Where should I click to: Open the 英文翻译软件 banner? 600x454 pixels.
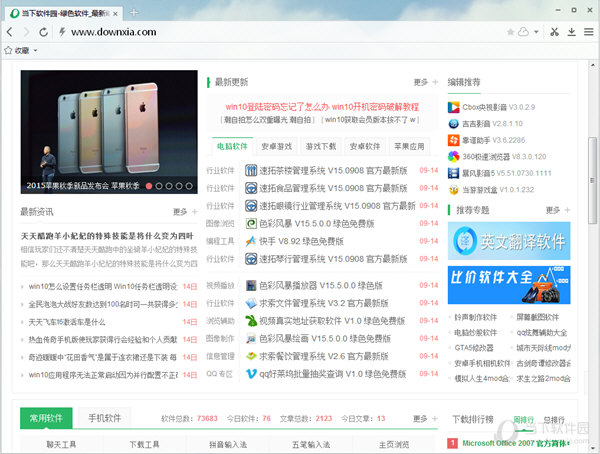(x=509, y=241)
